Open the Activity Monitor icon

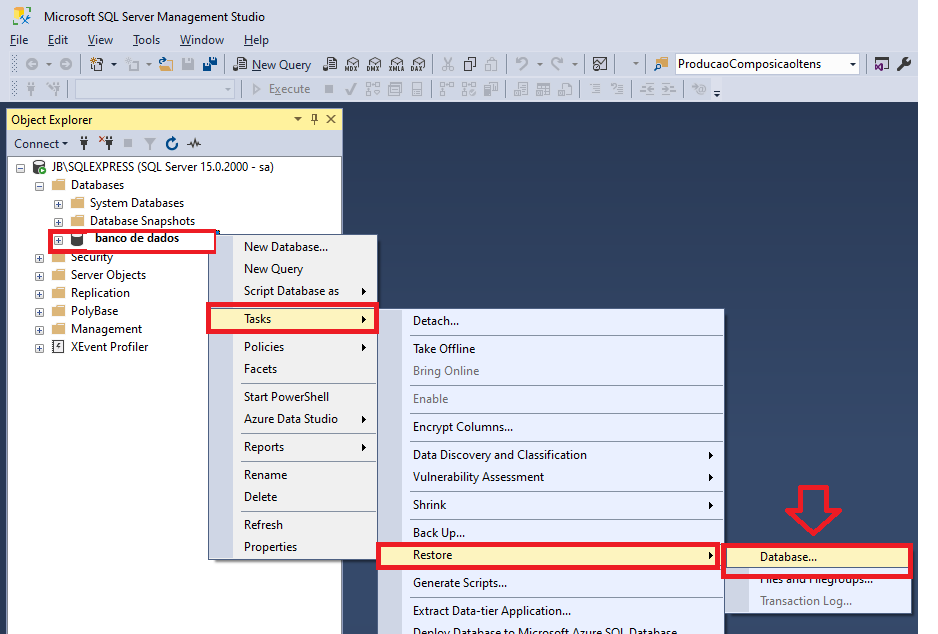599,64
